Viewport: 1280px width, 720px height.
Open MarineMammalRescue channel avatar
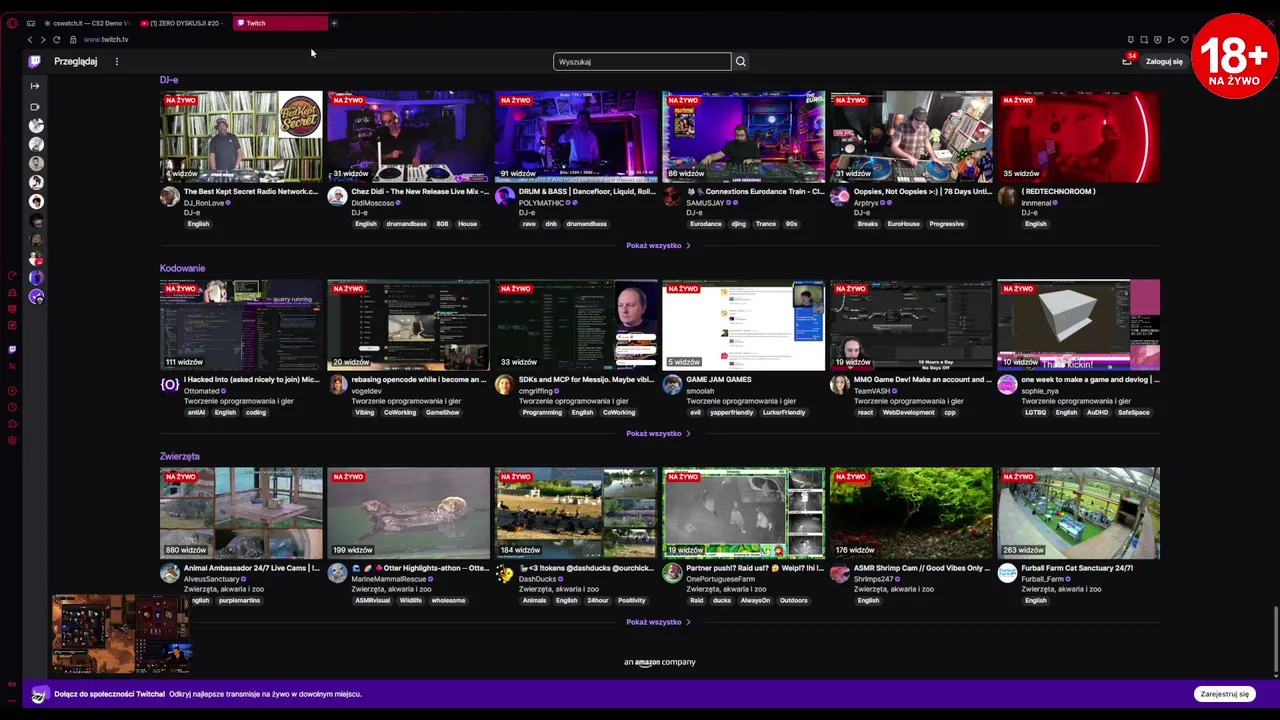pyautogui.click(x=337, y=573)
